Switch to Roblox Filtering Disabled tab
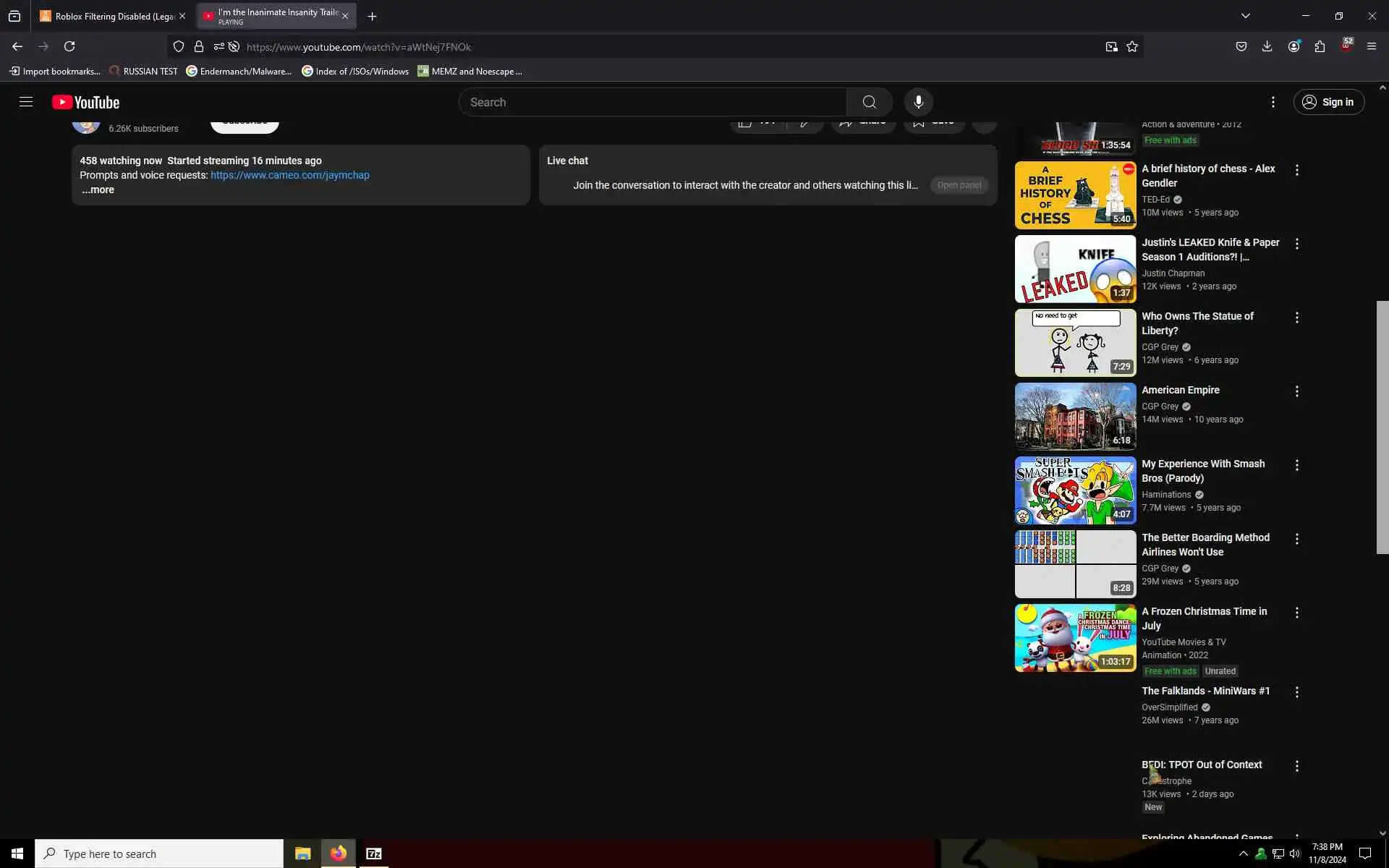Image resolution: width=1389 pixels, height=868 pixels. tap(109, 16)
